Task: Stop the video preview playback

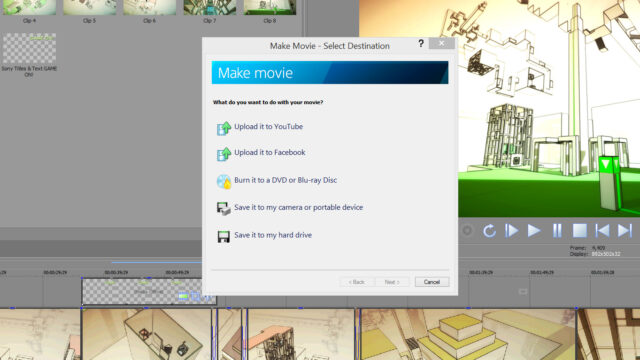Action: pos(580,231)
